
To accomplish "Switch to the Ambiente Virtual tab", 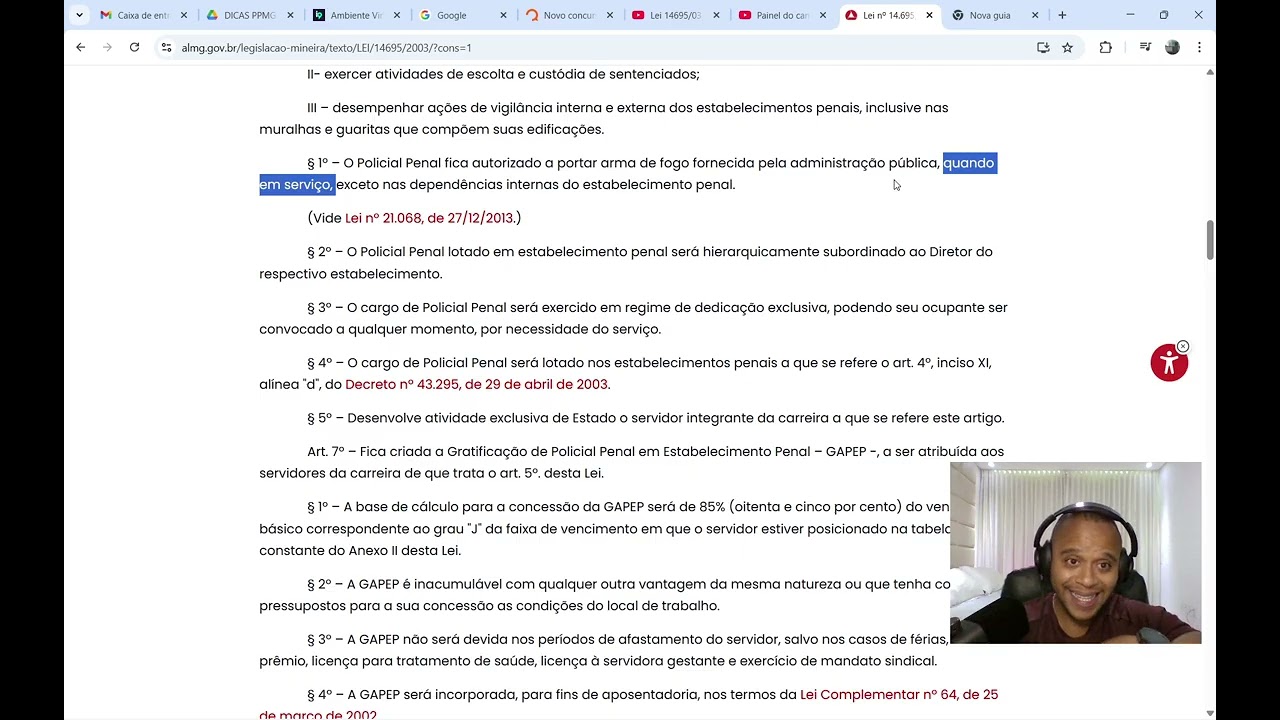I will click(355, 15).
